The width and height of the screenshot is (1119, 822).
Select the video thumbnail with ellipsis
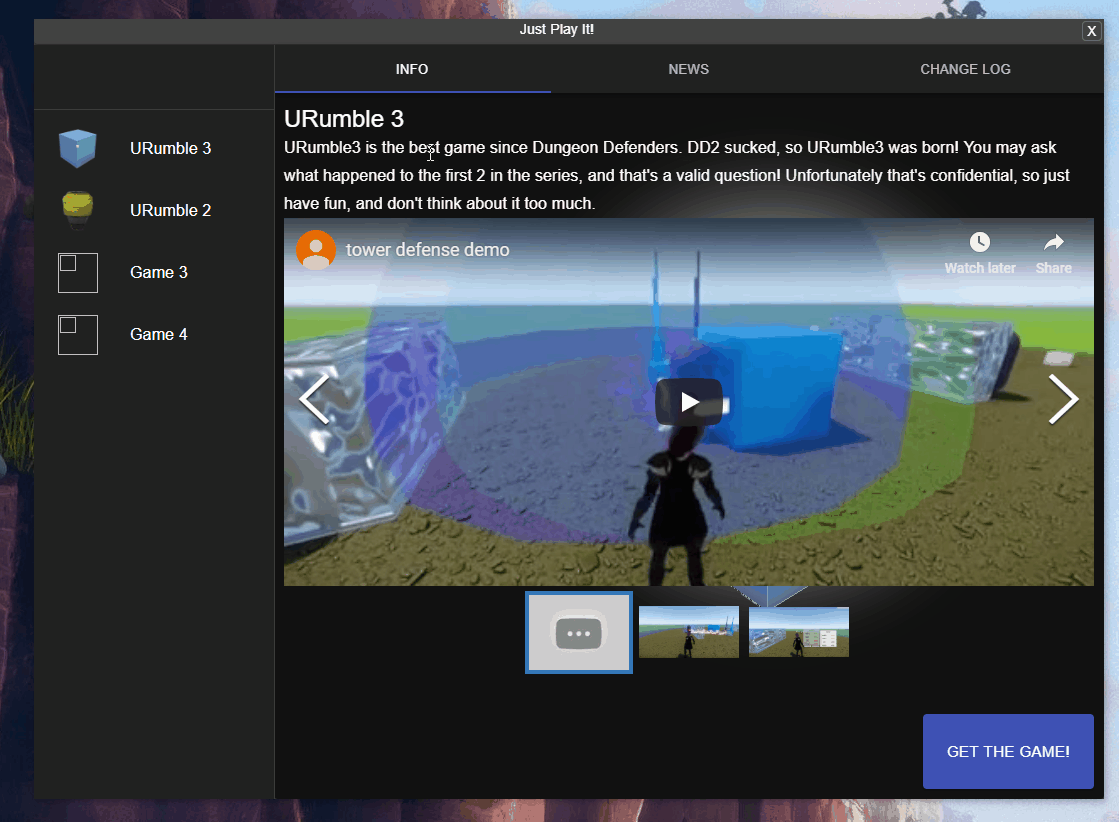(579, 632)
